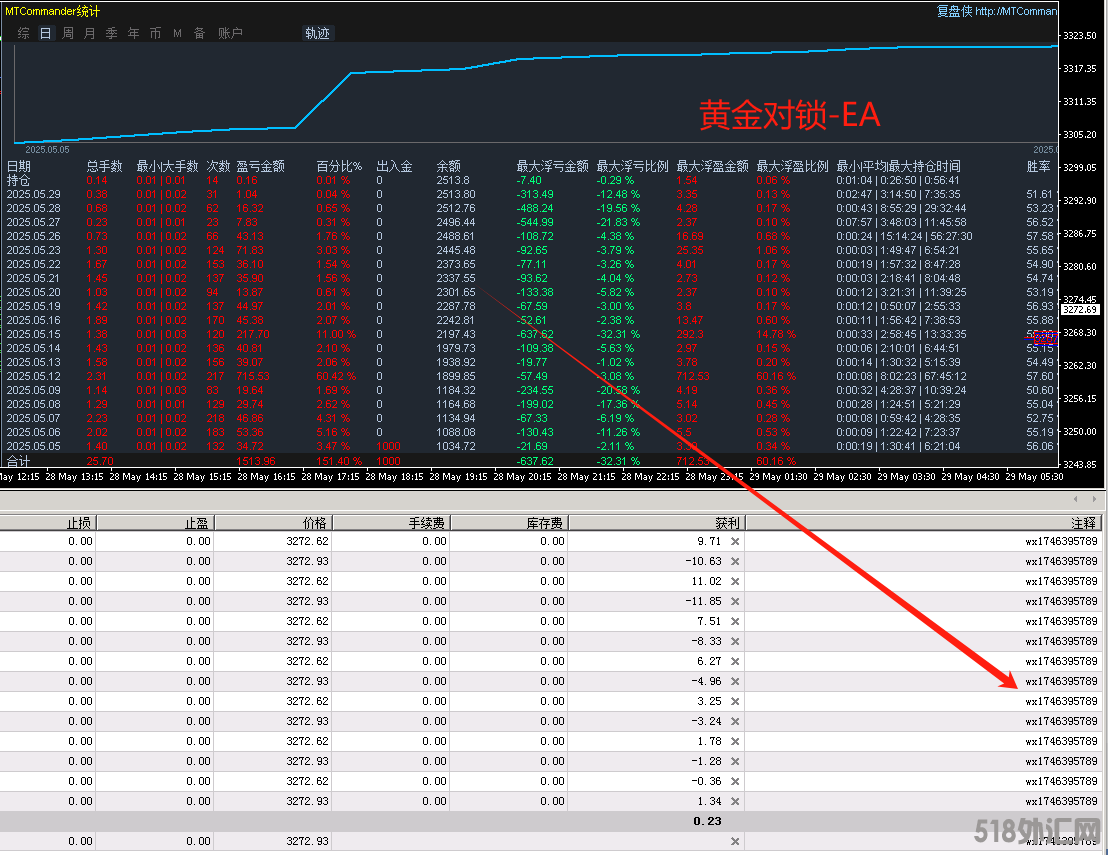This screenshot has width=1108, height=855.
Task: Close the order showing 11.02 profit
Action: (735, 581)
